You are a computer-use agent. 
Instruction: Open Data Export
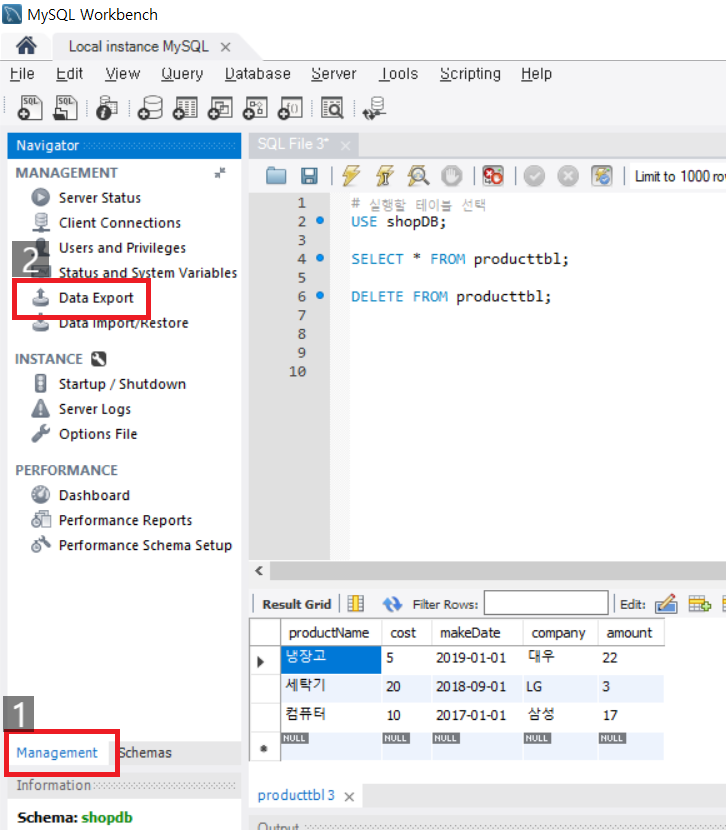tap(96, 297)
